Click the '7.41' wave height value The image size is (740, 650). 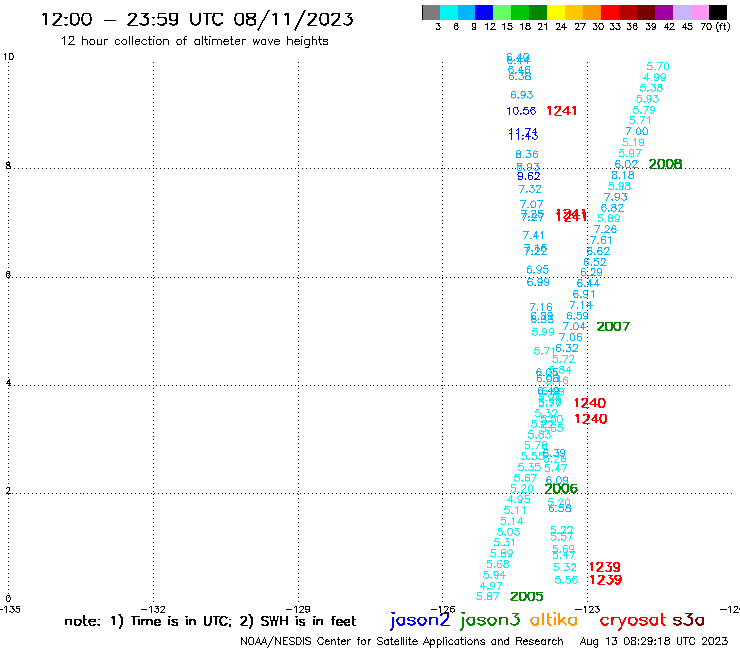point(533,235)
